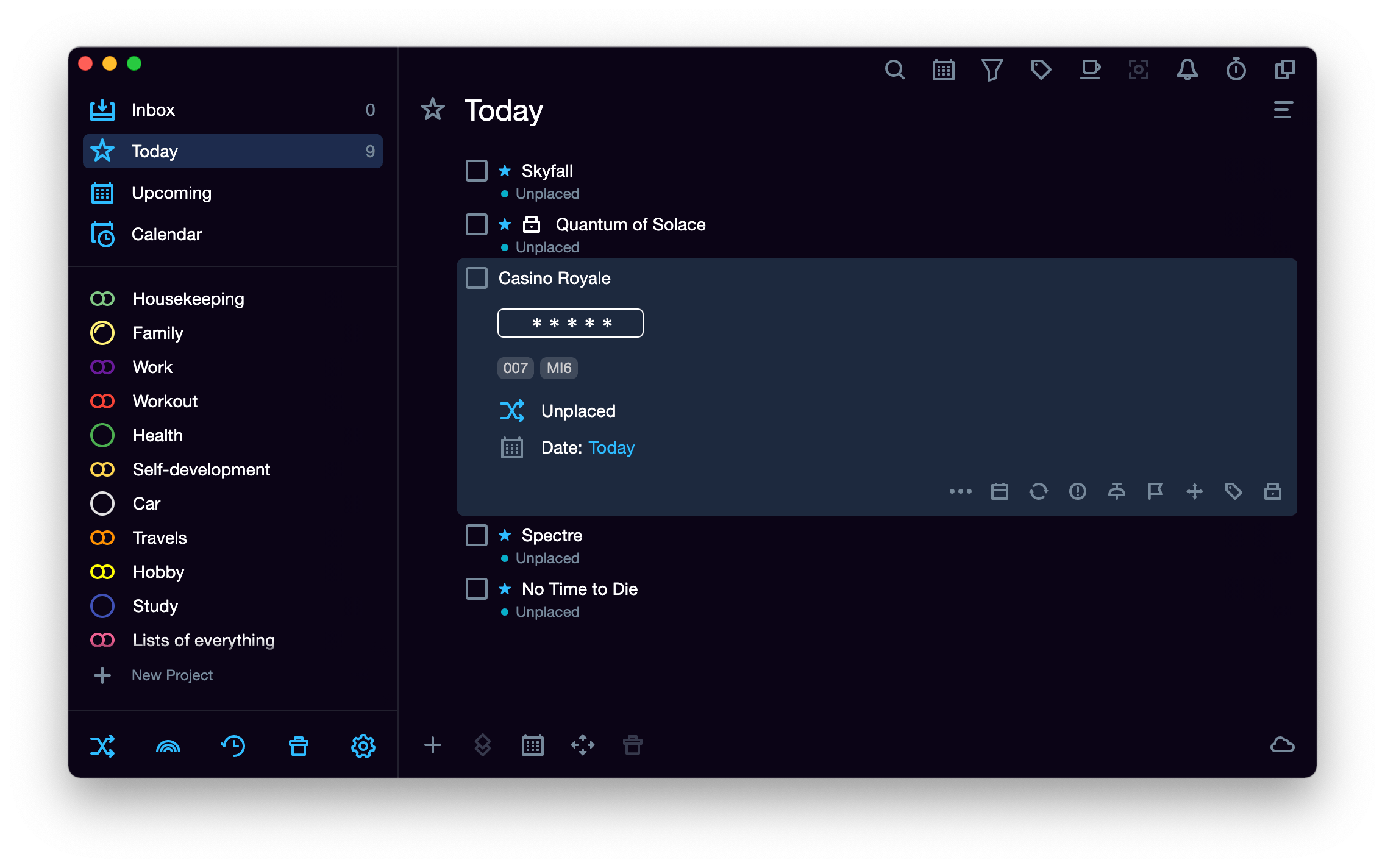Open notifications bell icon
Screen dimensions: 1385x868
click(1187, 70)
